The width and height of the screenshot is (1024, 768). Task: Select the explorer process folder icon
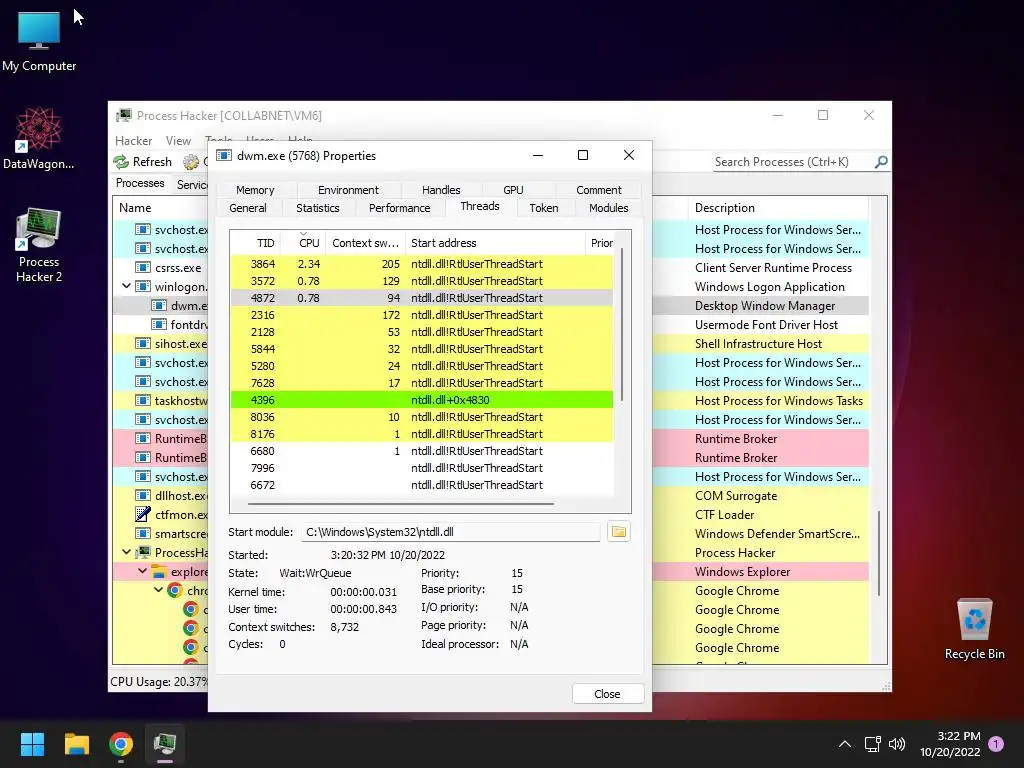pos(159,571)
